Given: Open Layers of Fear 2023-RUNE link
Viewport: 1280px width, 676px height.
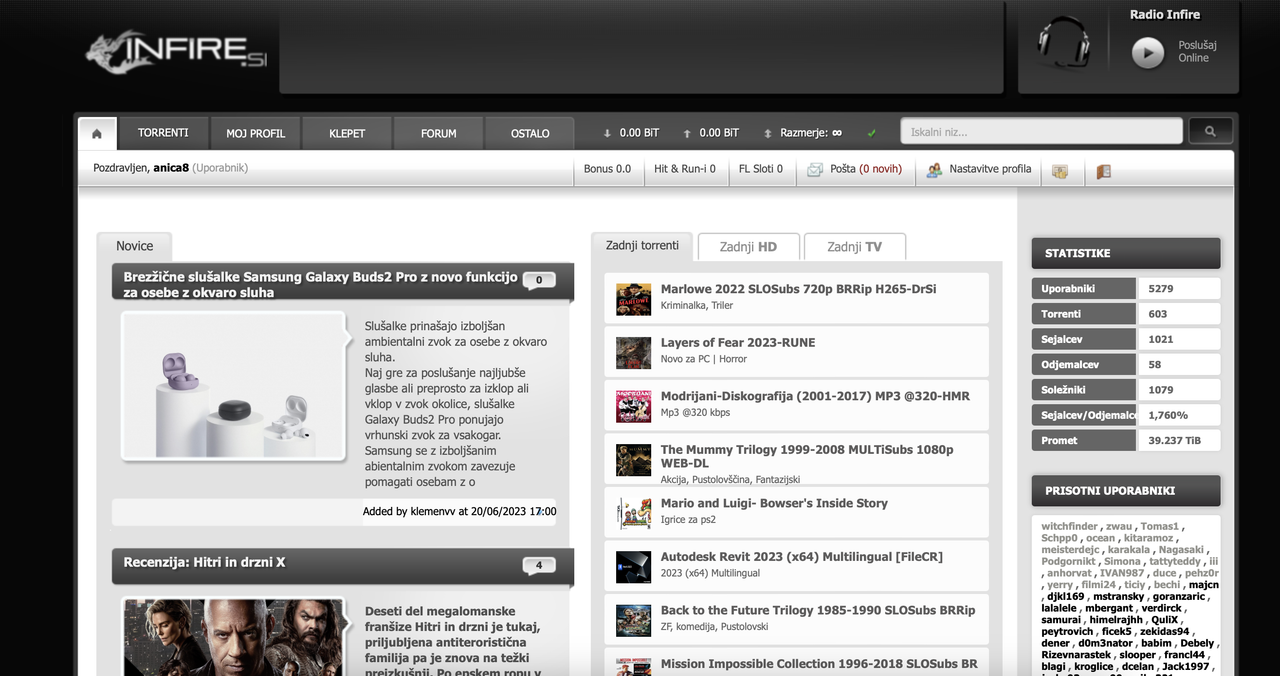Looking at the screenshot, I should pos(738,342).
